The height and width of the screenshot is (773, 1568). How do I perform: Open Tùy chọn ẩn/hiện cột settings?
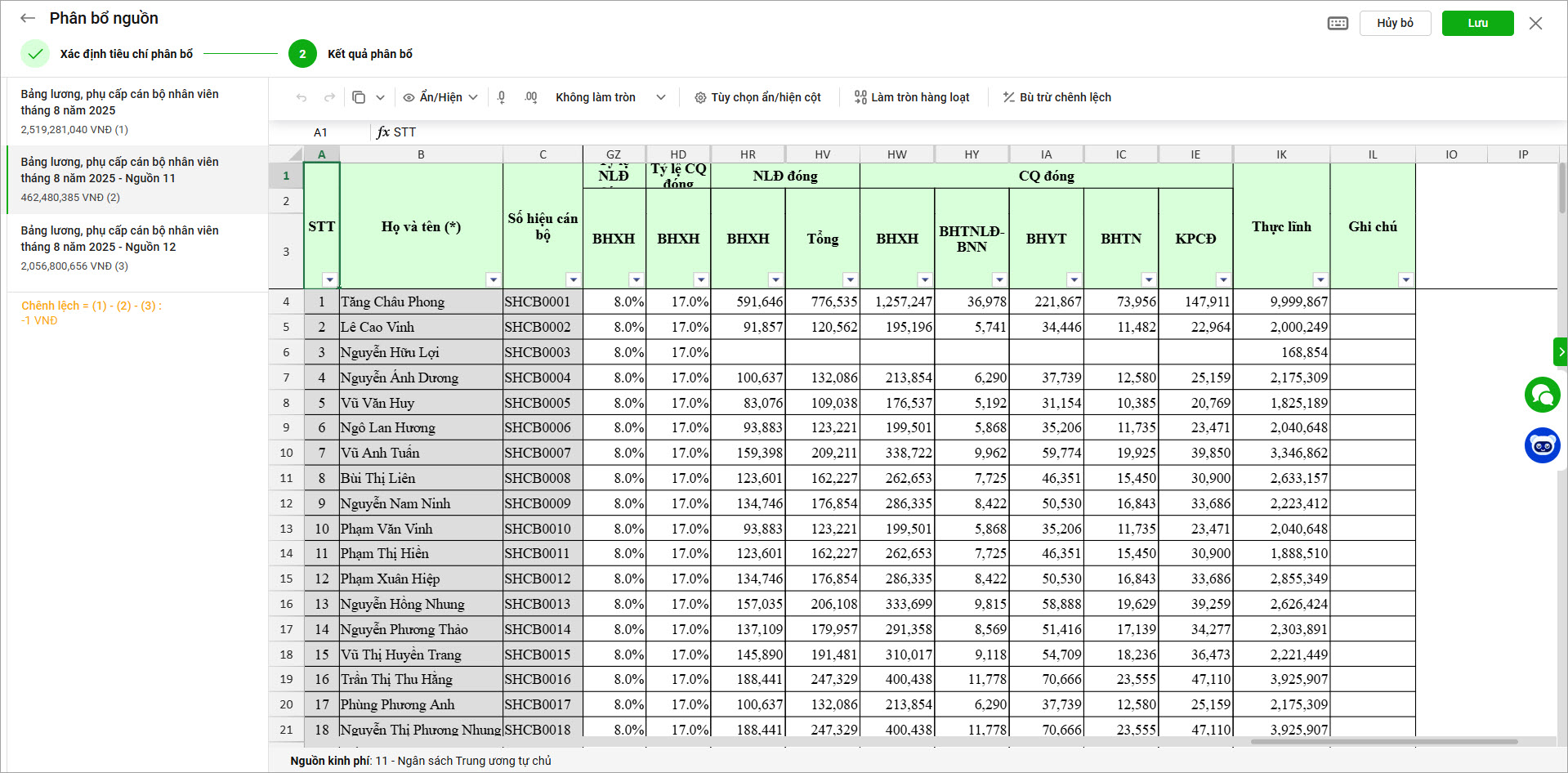tap(757, 97)
